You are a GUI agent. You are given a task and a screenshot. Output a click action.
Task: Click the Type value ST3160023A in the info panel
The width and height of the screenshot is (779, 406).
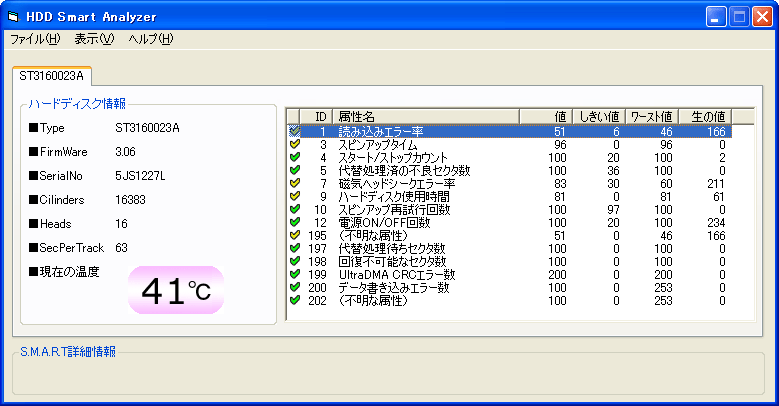pyautogui.click(x=147, y=128)
